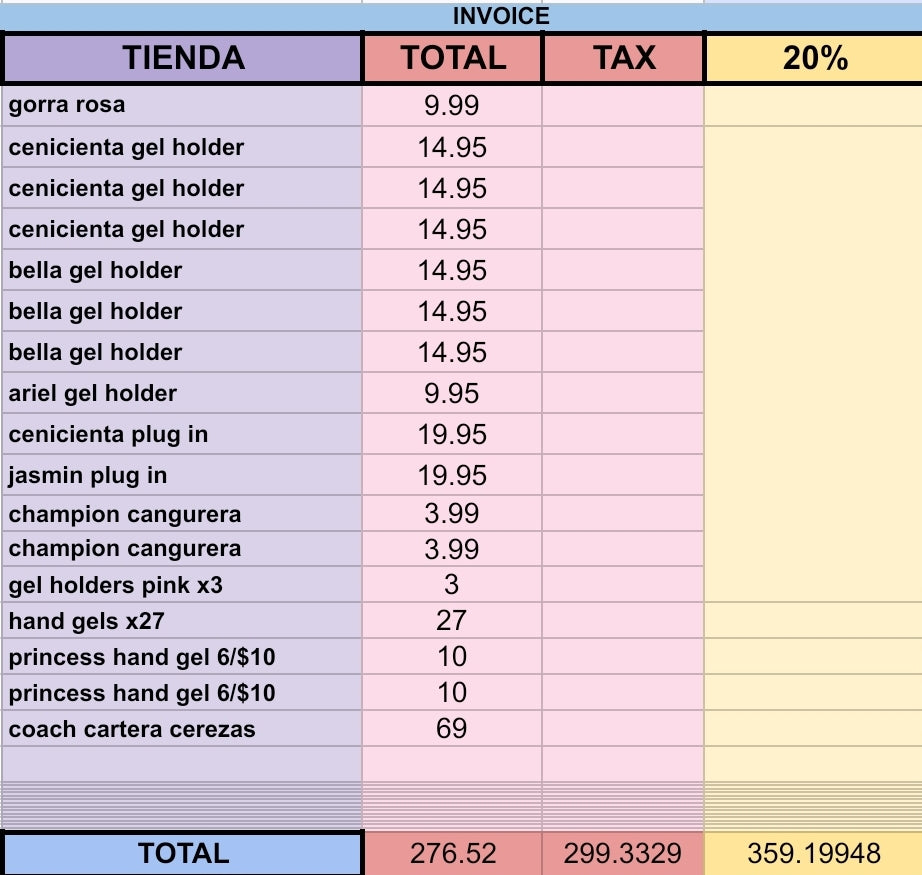Click the cell with value 69
The image size is (922, 875).
click(x=452, y=729)
